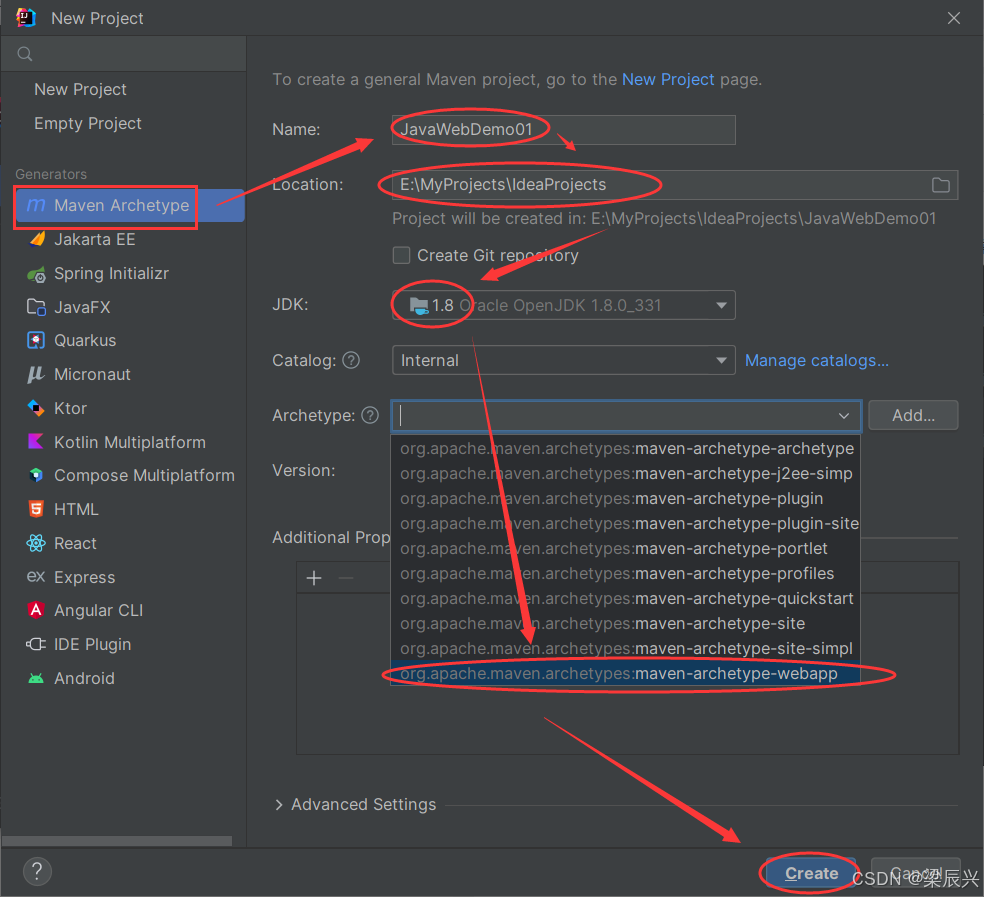Follow the New Project page link
This screenshot has height=897, width=984.
(668, 80)
